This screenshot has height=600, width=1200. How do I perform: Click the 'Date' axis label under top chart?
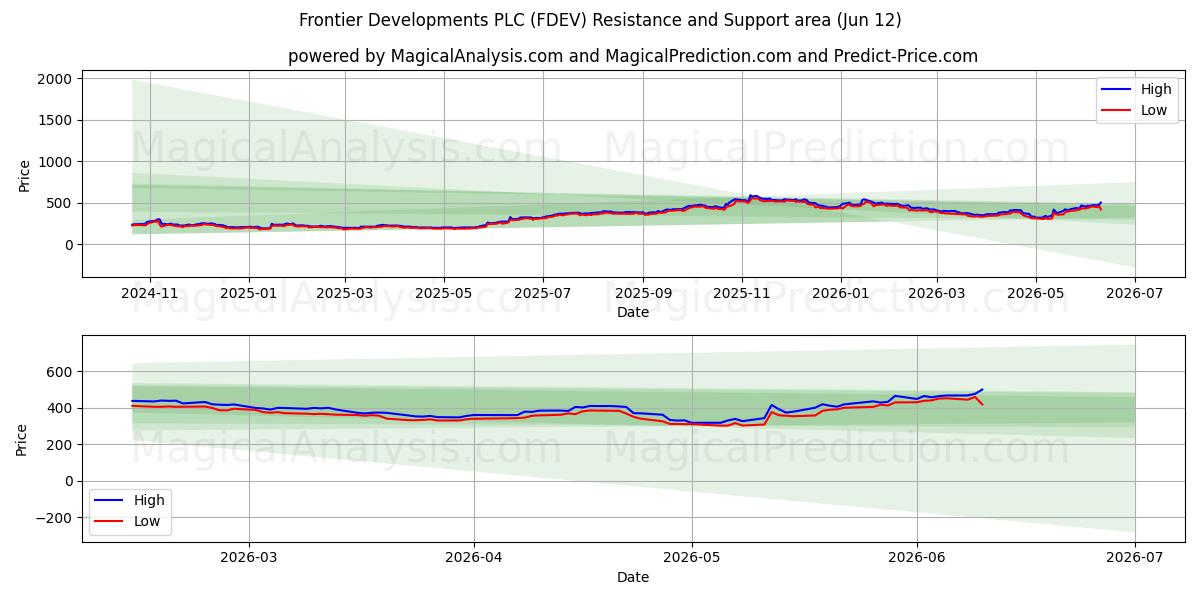tap(633, 312)
